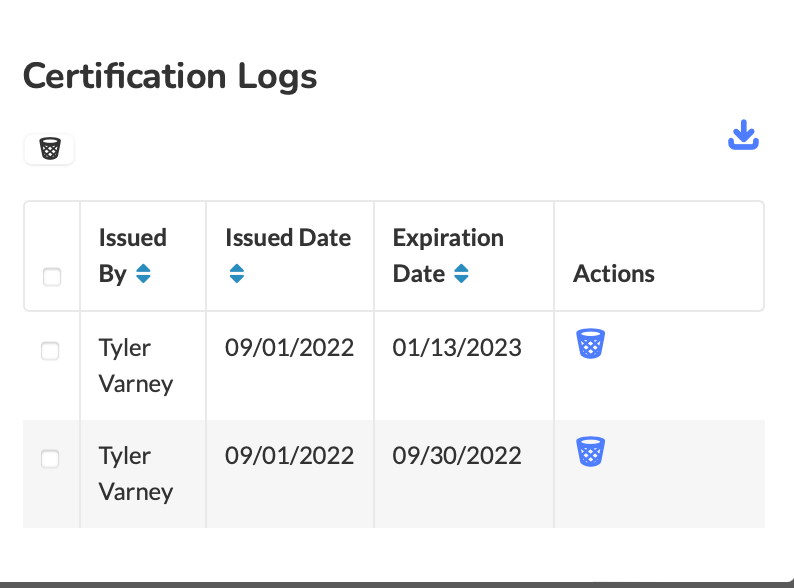Check the box for the 01/13/2023 row
This screenshot has height=588, width=794.
[x=50, y=351]
